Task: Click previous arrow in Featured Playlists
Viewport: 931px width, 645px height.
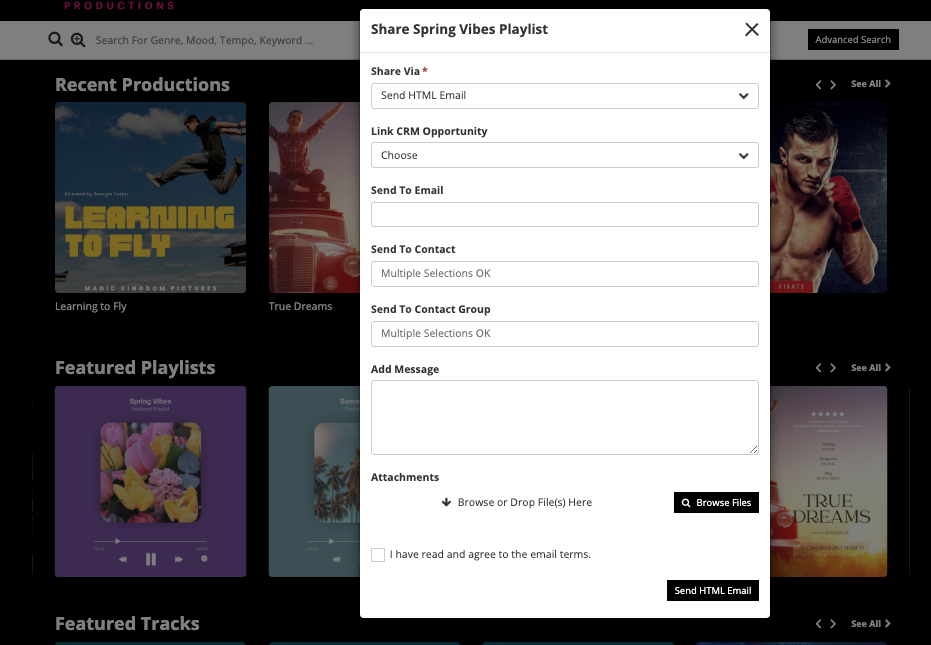Action: [819, 369]
